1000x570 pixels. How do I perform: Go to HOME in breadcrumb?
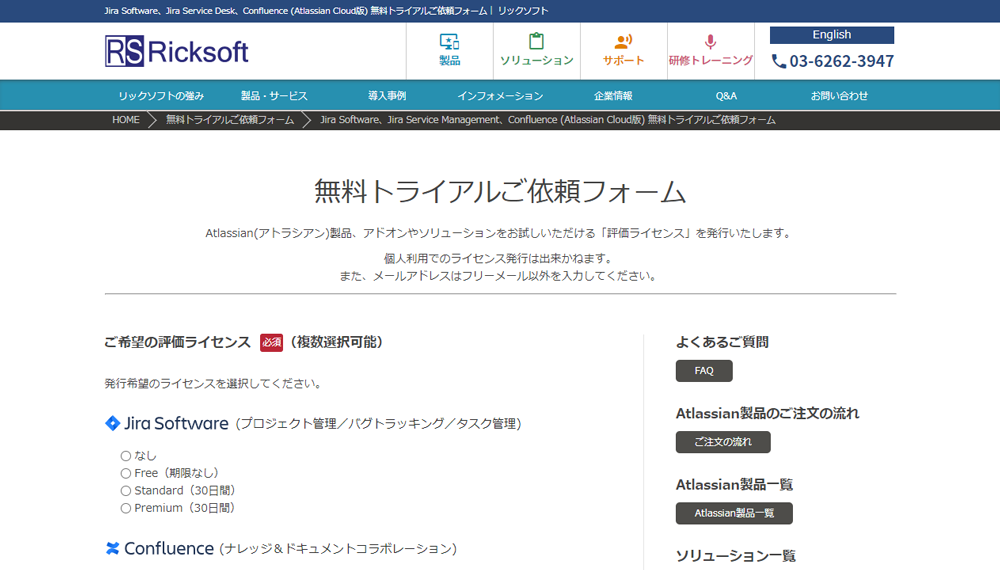126,120
